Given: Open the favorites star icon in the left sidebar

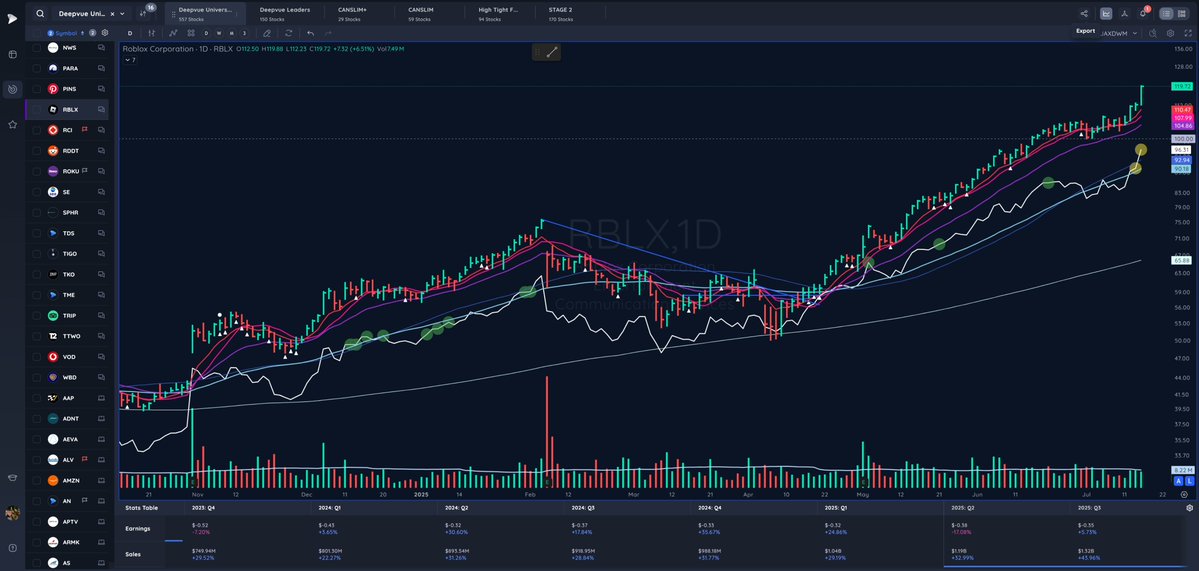Looking at the screenshot, I should (x=12, y=124).
